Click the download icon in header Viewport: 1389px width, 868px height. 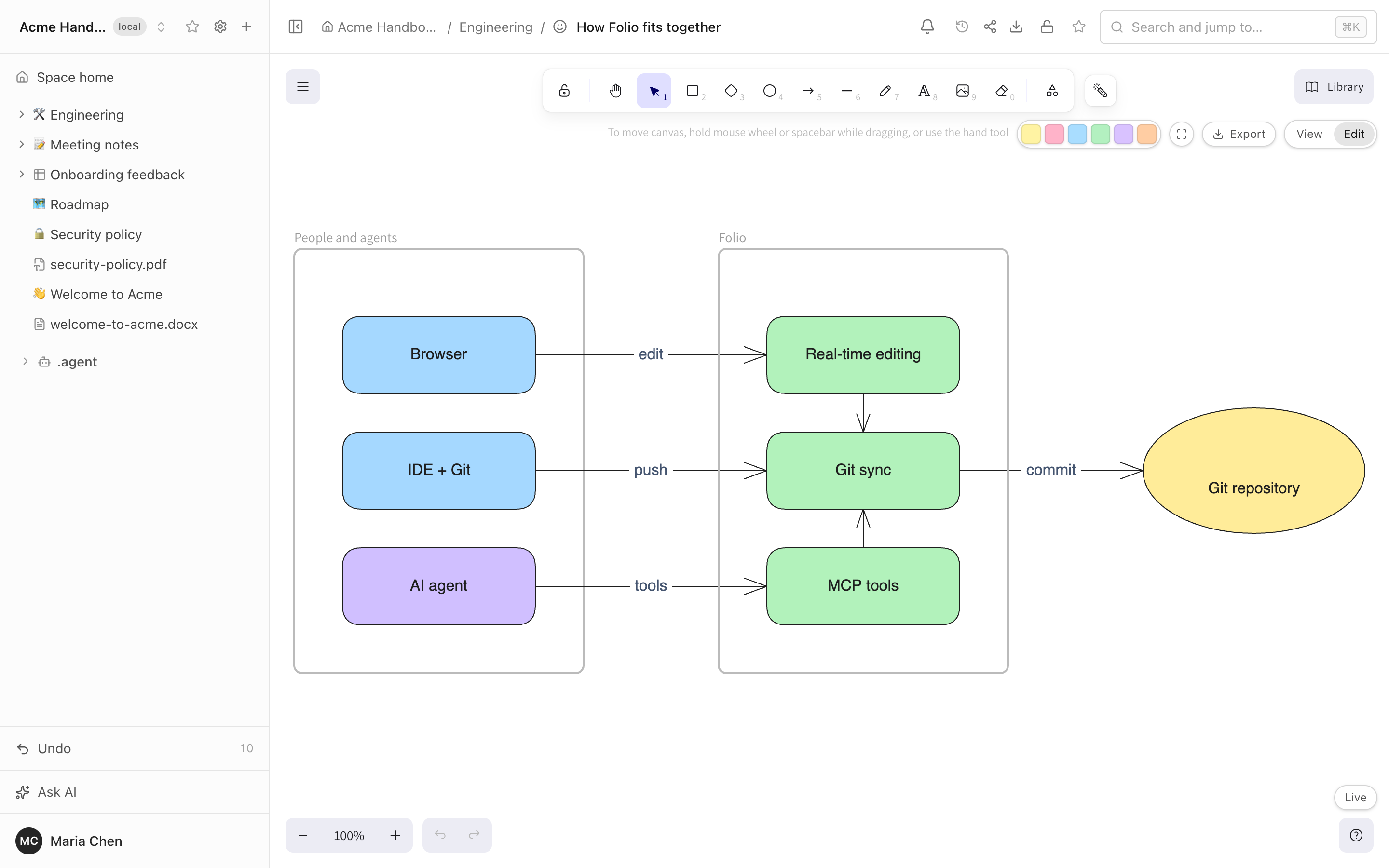pyautogui.click(x=1017, y=27)
